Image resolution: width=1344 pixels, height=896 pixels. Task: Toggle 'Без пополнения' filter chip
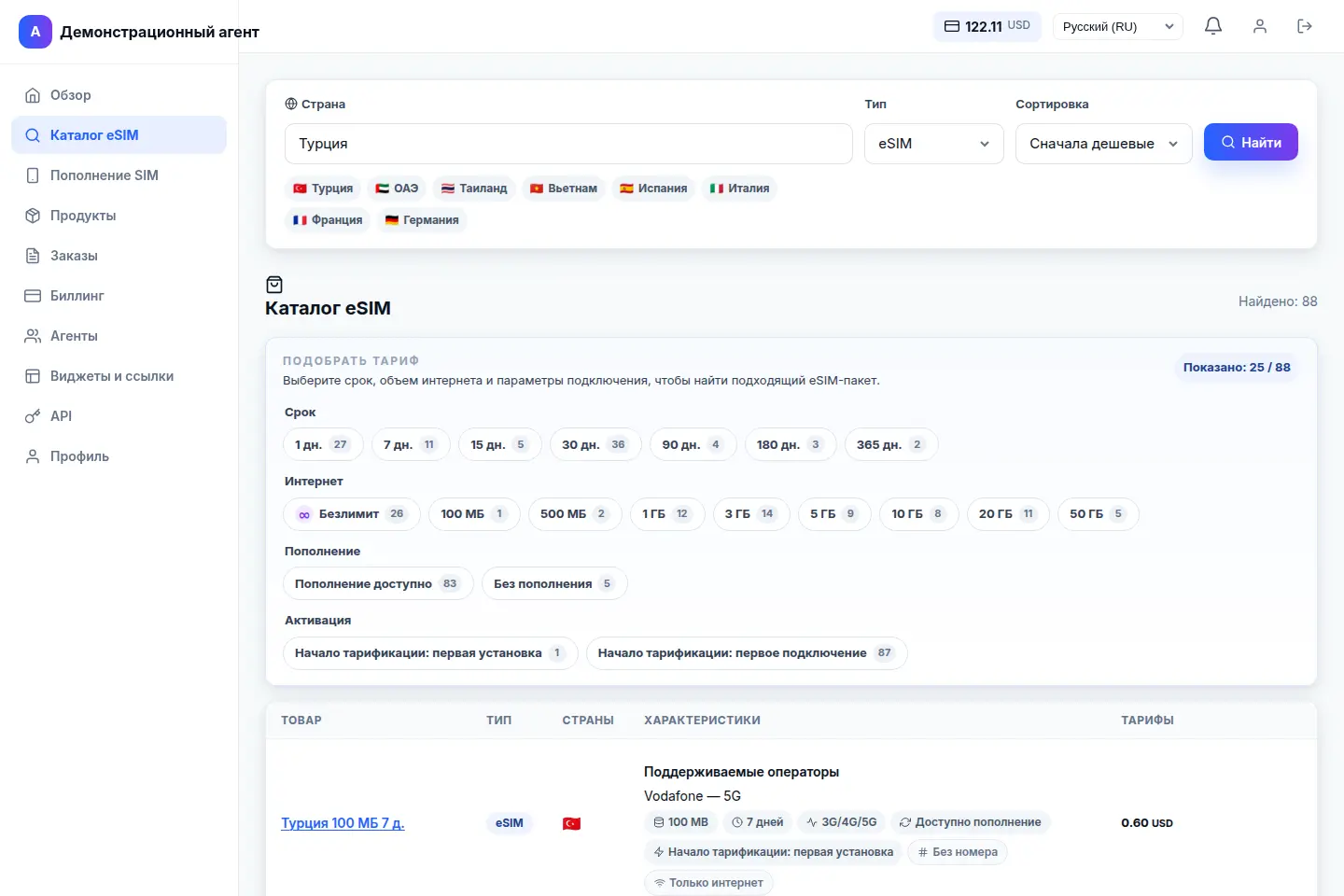pos(554,583)
